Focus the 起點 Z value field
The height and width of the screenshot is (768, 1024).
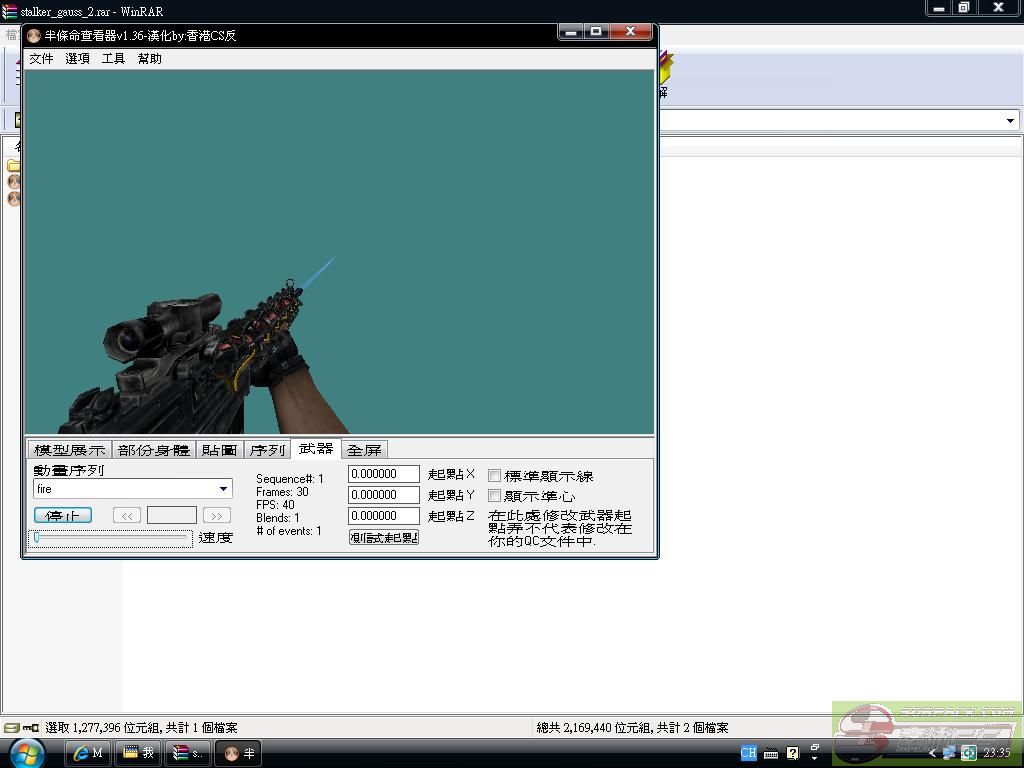click(384, 515)
